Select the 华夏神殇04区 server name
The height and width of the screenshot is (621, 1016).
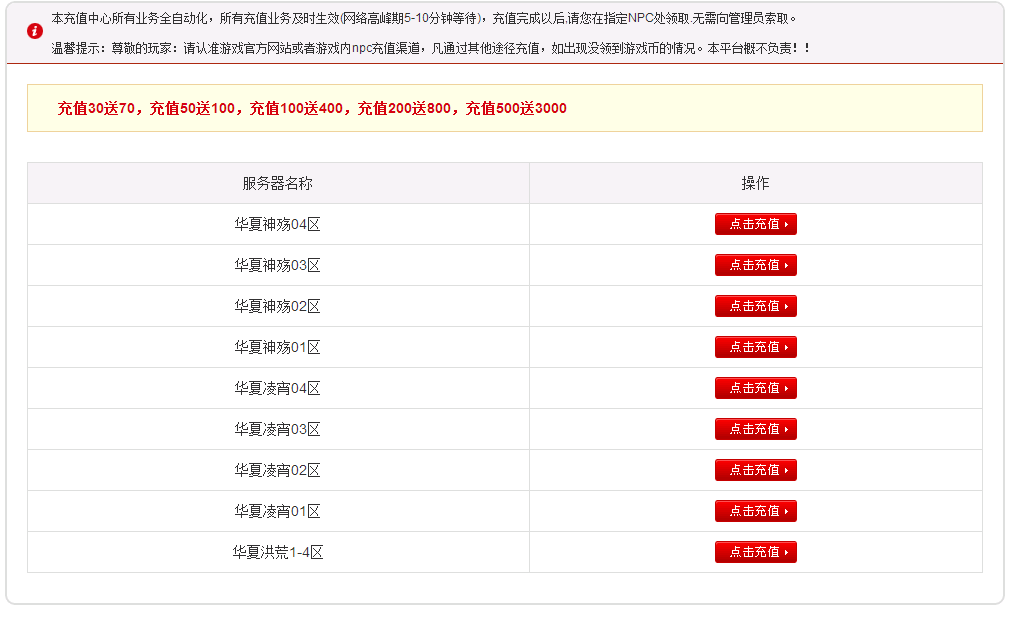(277, 225)
